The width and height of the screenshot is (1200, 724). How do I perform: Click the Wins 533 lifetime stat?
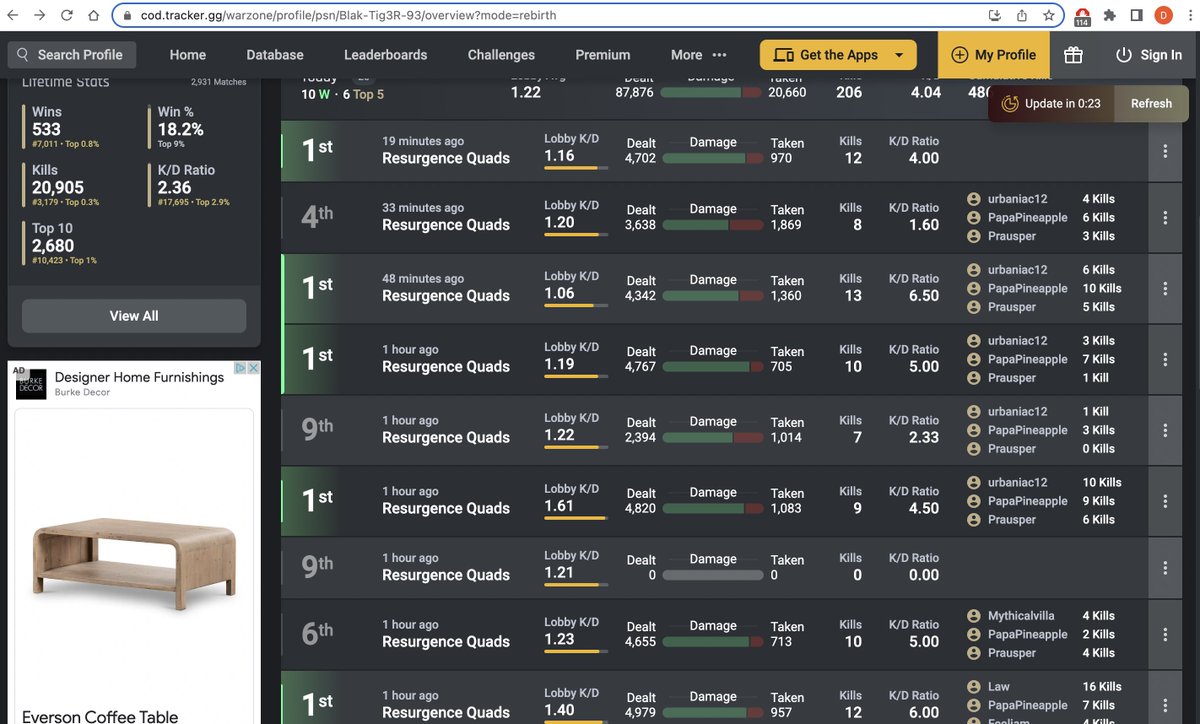[x=63, y=126]
